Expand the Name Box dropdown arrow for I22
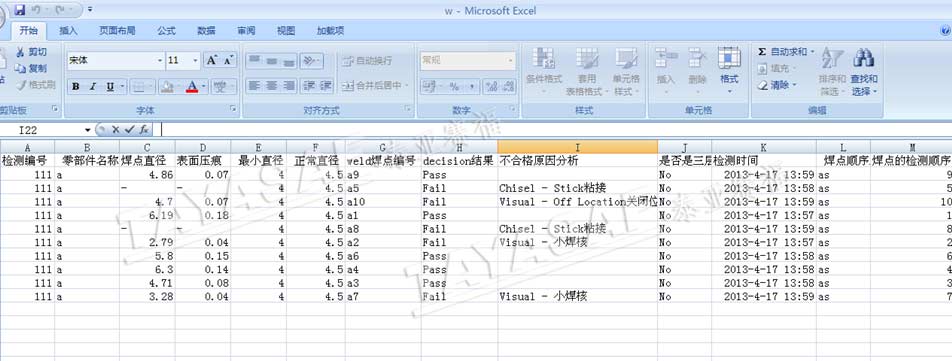952x361 pixels. [x=88, y=130]
